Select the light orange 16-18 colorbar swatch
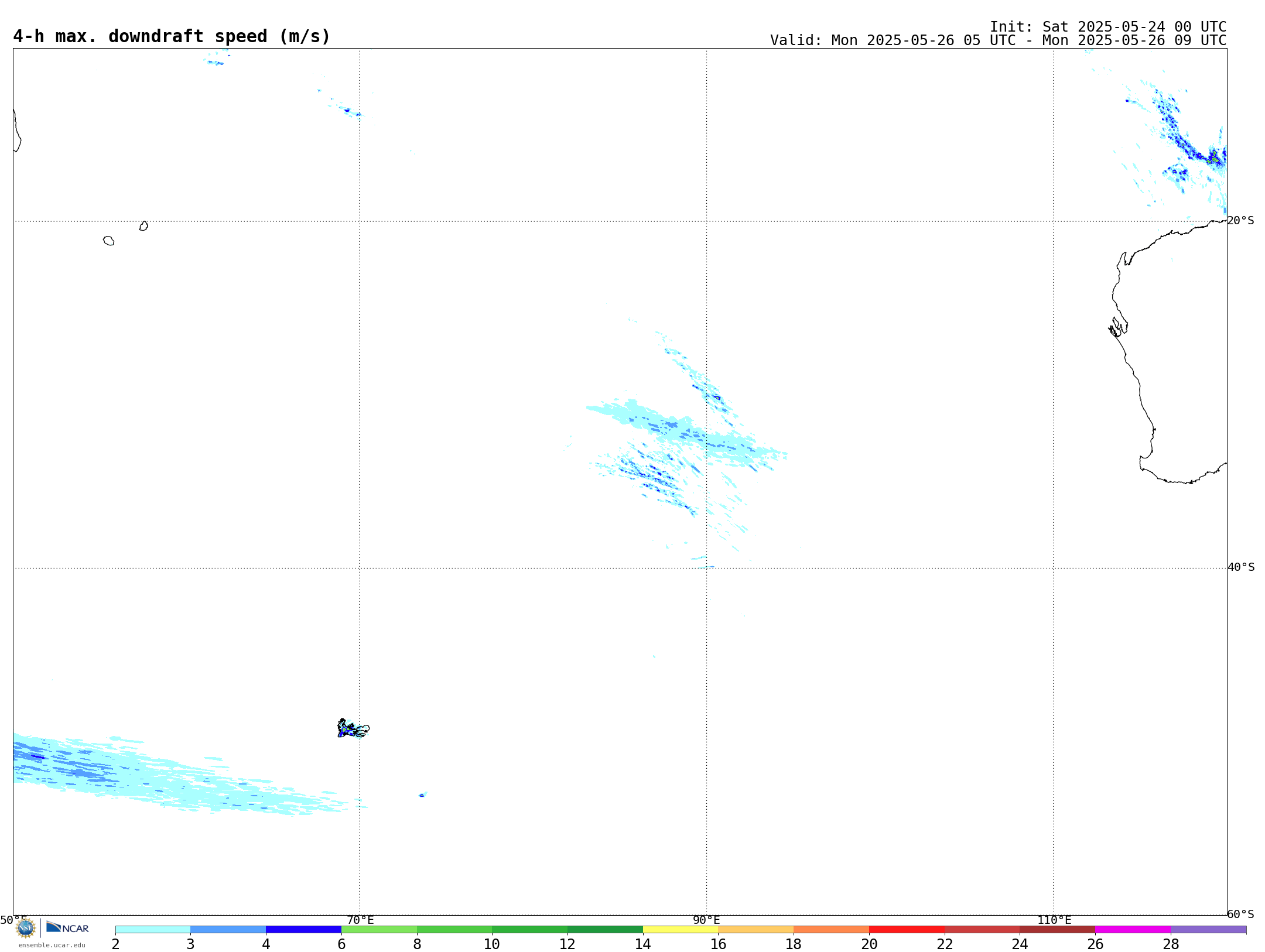 pyautogui.click(x=756, y=930)
